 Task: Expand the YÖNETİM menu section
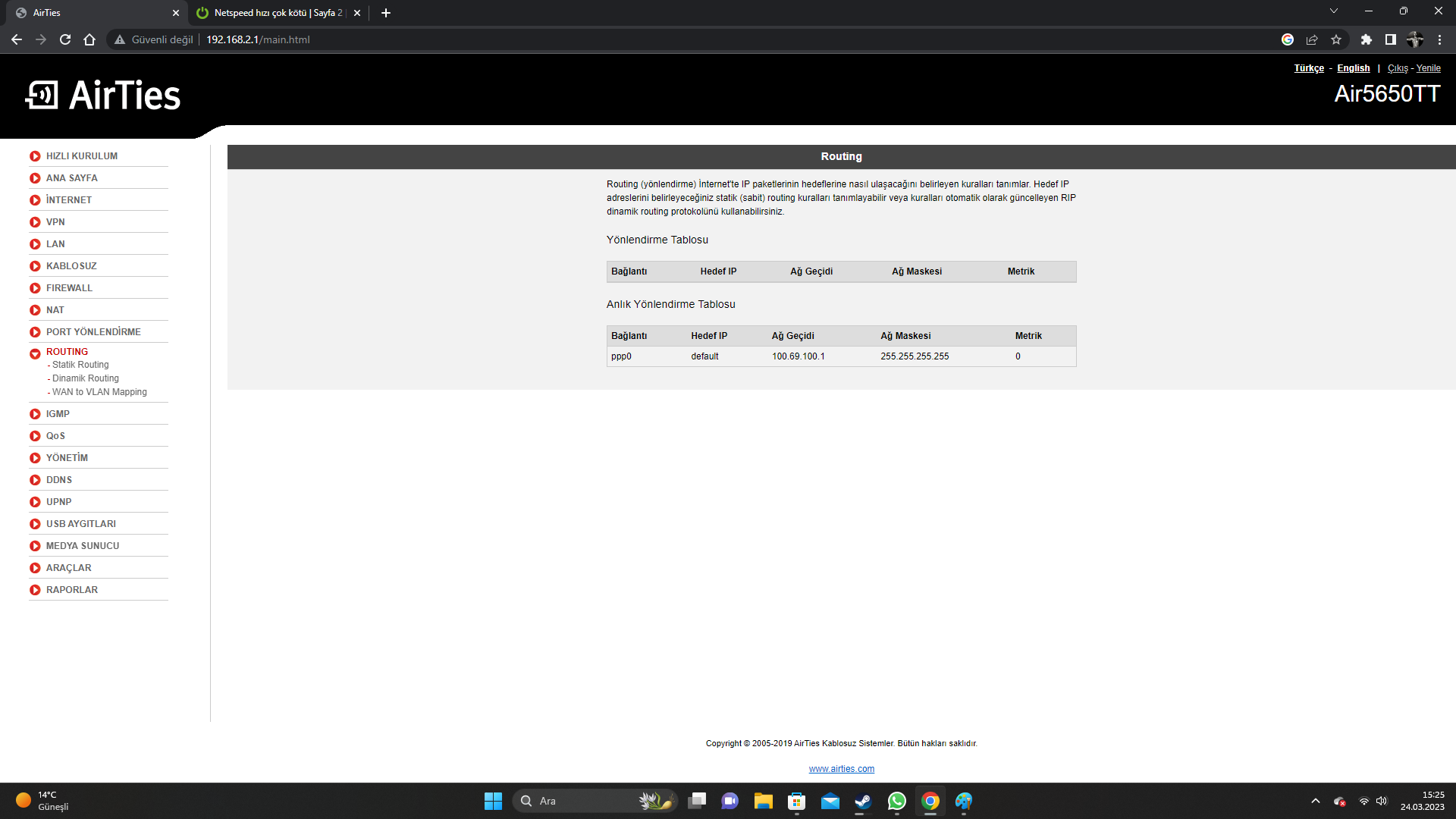(67, 458)
